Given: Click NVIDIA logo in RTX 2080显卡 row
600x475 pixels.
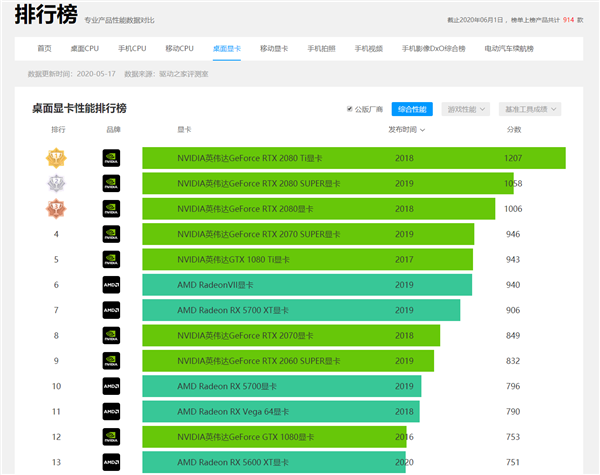Looking at the screenshot, I should pyautogui.click(x=111, y=209).
